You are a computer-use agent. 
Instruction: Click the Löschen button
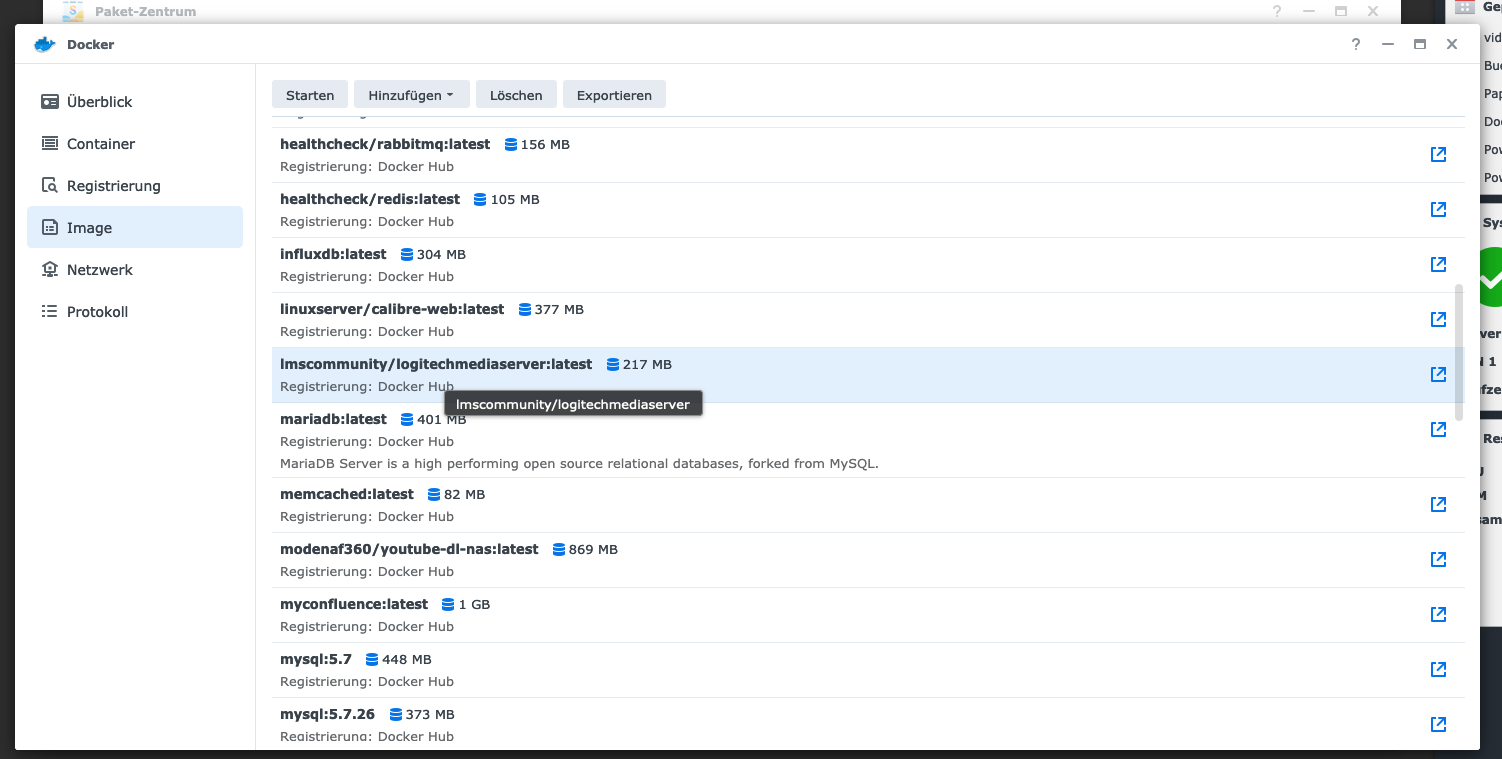coord(516,95)
